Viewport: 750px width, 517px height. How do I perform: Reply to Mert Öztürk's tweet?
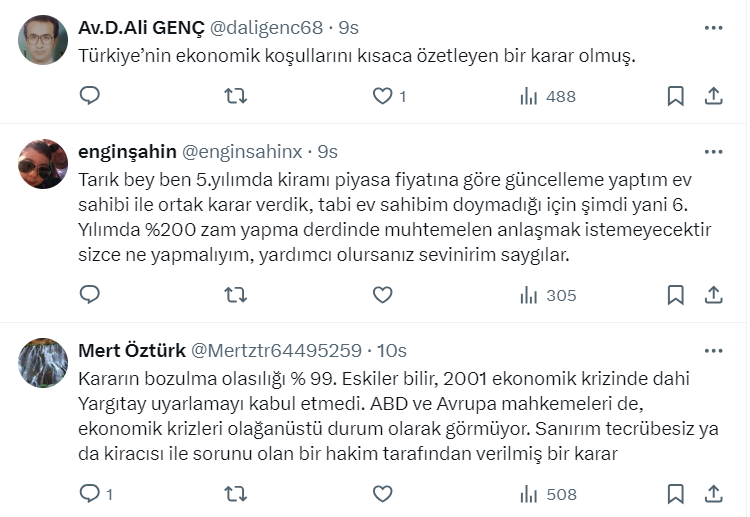tap(90, 493)
